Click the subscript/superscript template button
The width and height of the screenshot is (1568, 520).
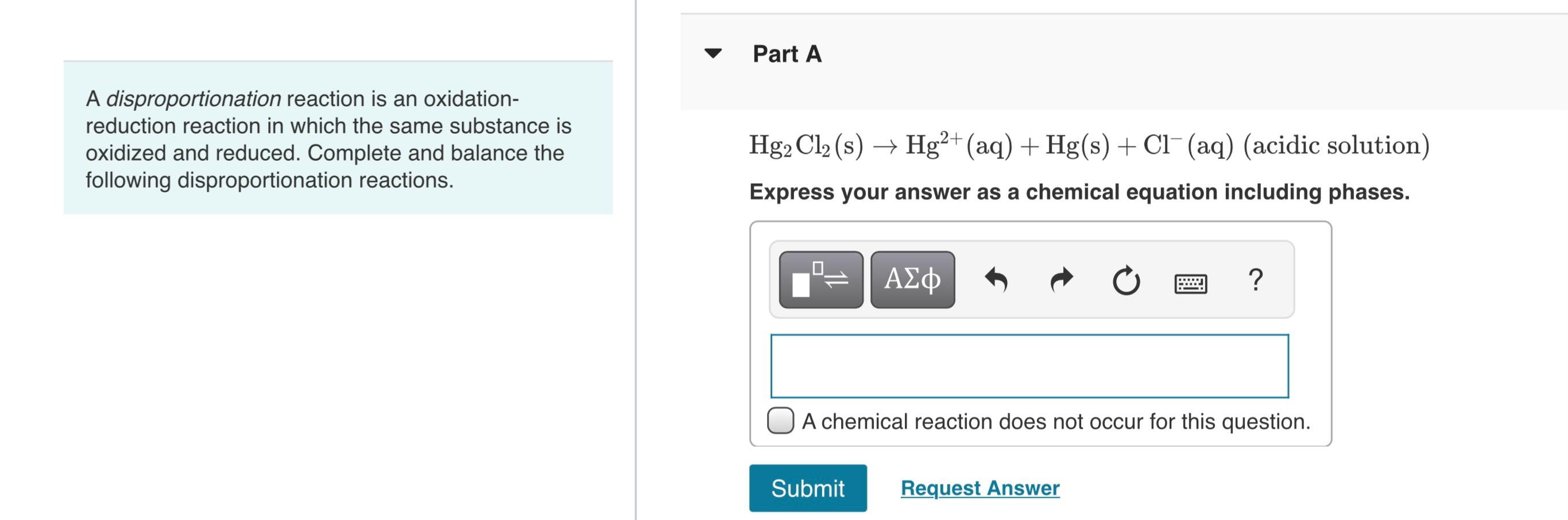[x=821, y=280]
